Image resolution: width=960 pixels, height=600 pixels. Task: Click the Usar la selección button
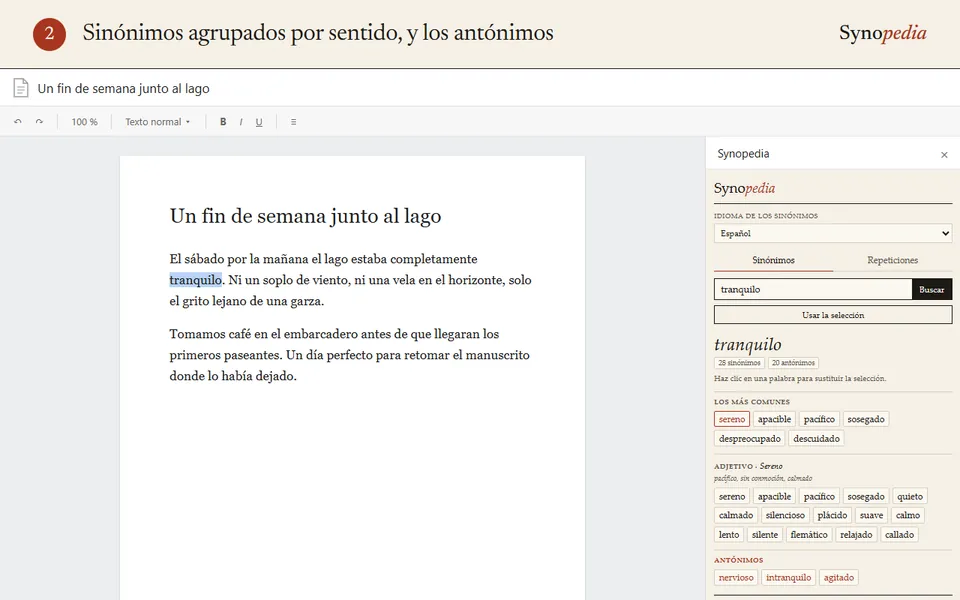tap(833, 315)
